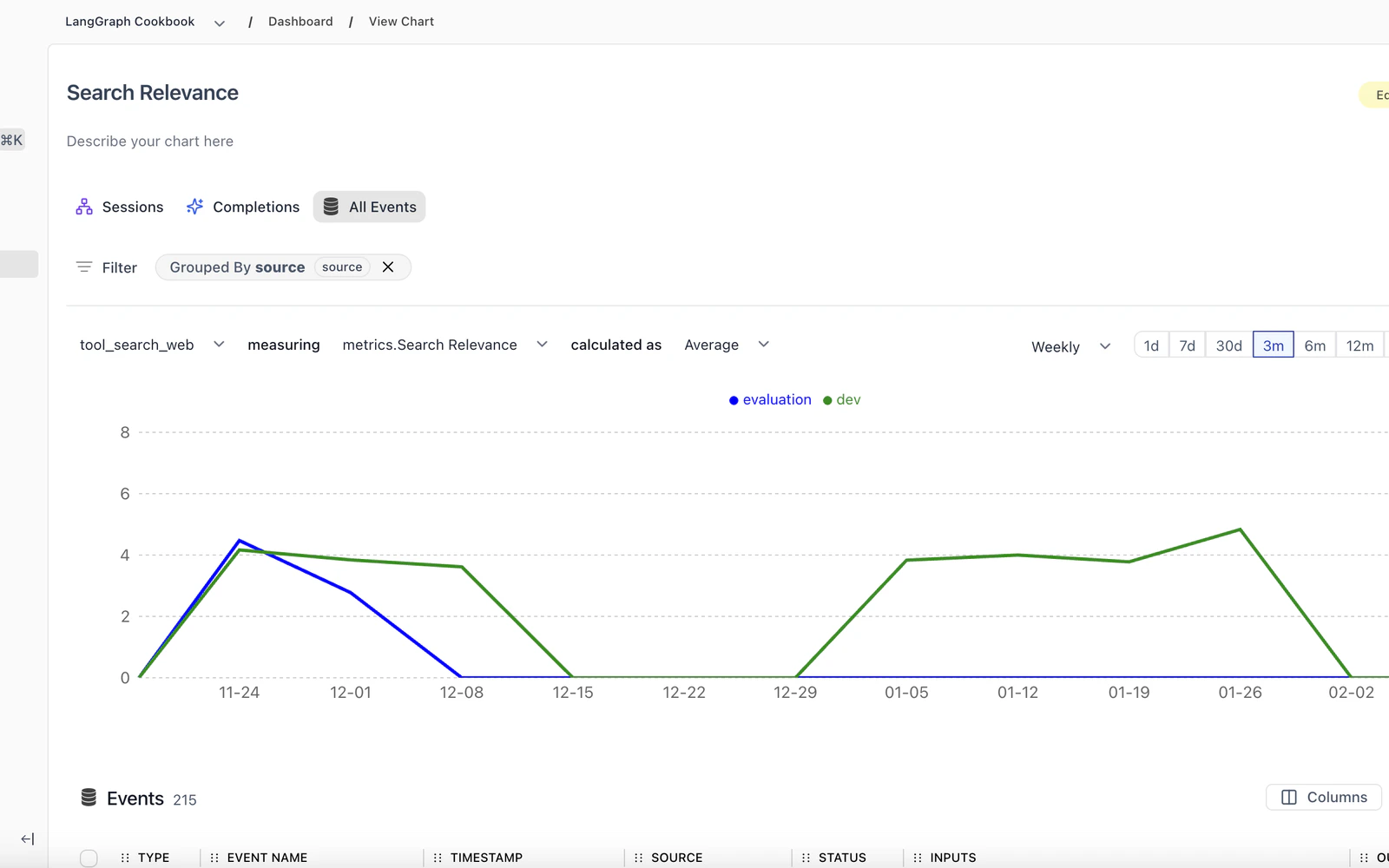This screenshot has height=868, width=1389.
Task: Toggle the evaluation series in legend
Action: (x=770, y=400)
